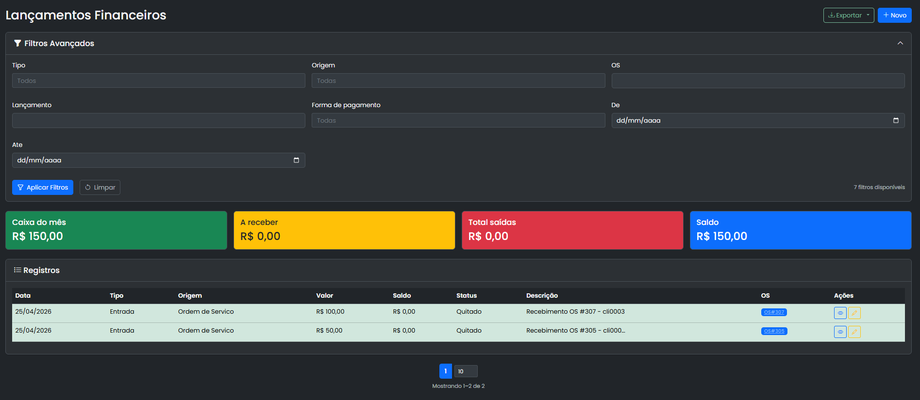This screenshot has width=920, height=400.
Task: Collapse the Filtros Avançados panel chevron
Action: click(x=900, y=44)
